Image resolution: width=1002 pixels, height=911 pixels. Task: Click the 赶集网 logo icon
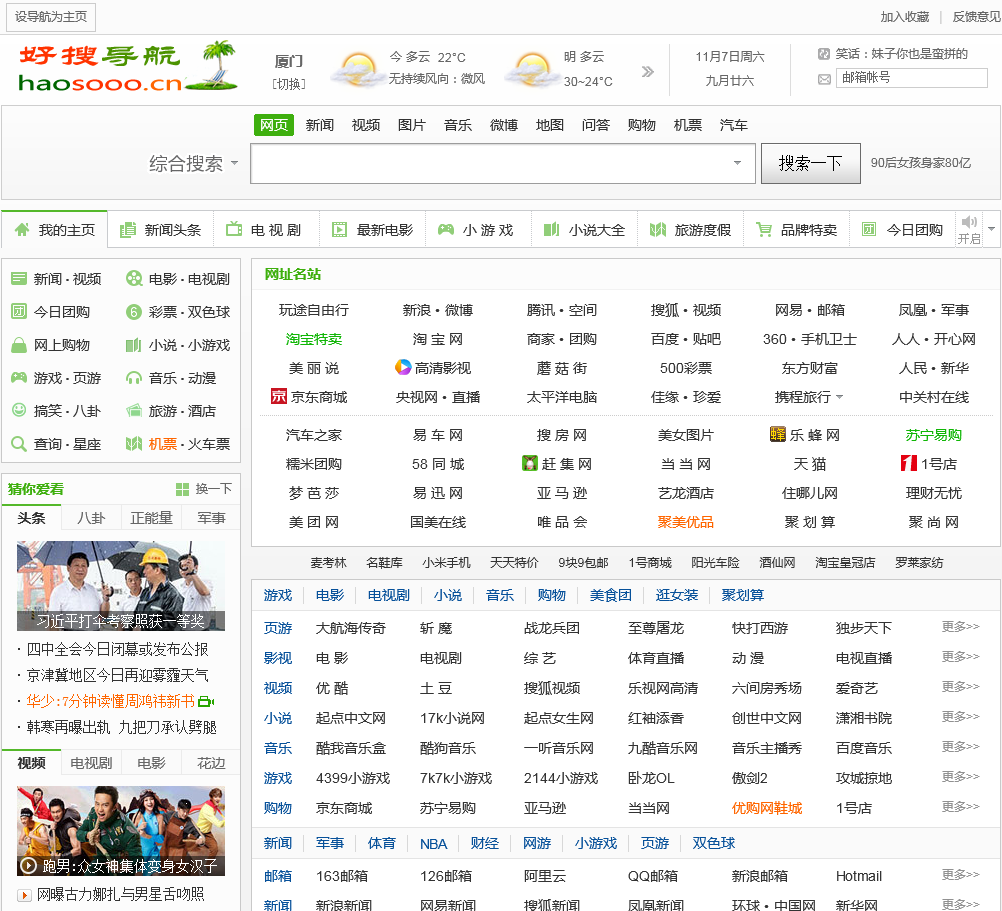coord(530,463)
